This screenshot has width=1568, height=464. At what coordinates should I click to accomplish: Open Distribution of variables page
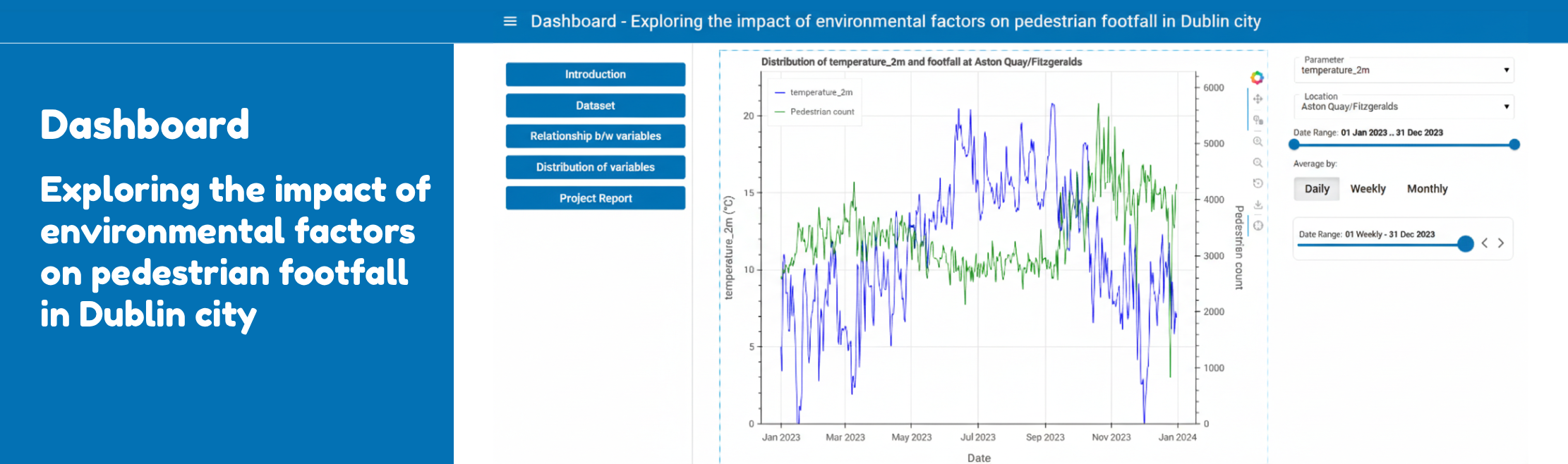[x=596, y=167]
